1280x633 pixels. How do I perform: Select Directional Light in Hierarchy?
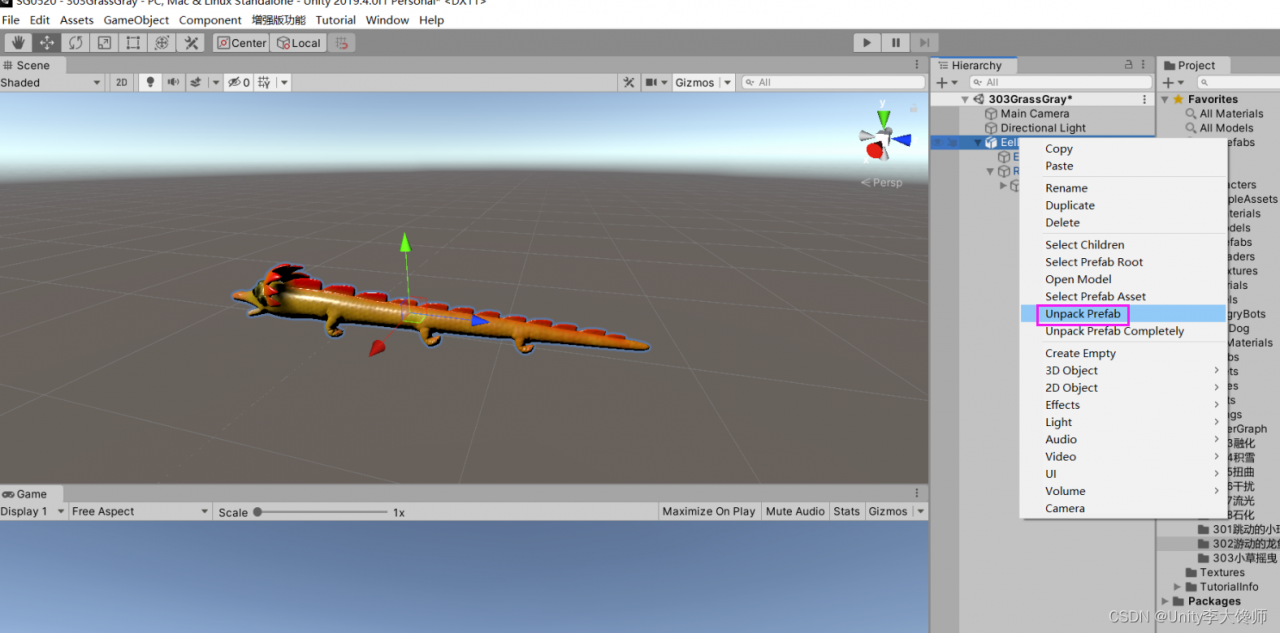(1043, 128)
